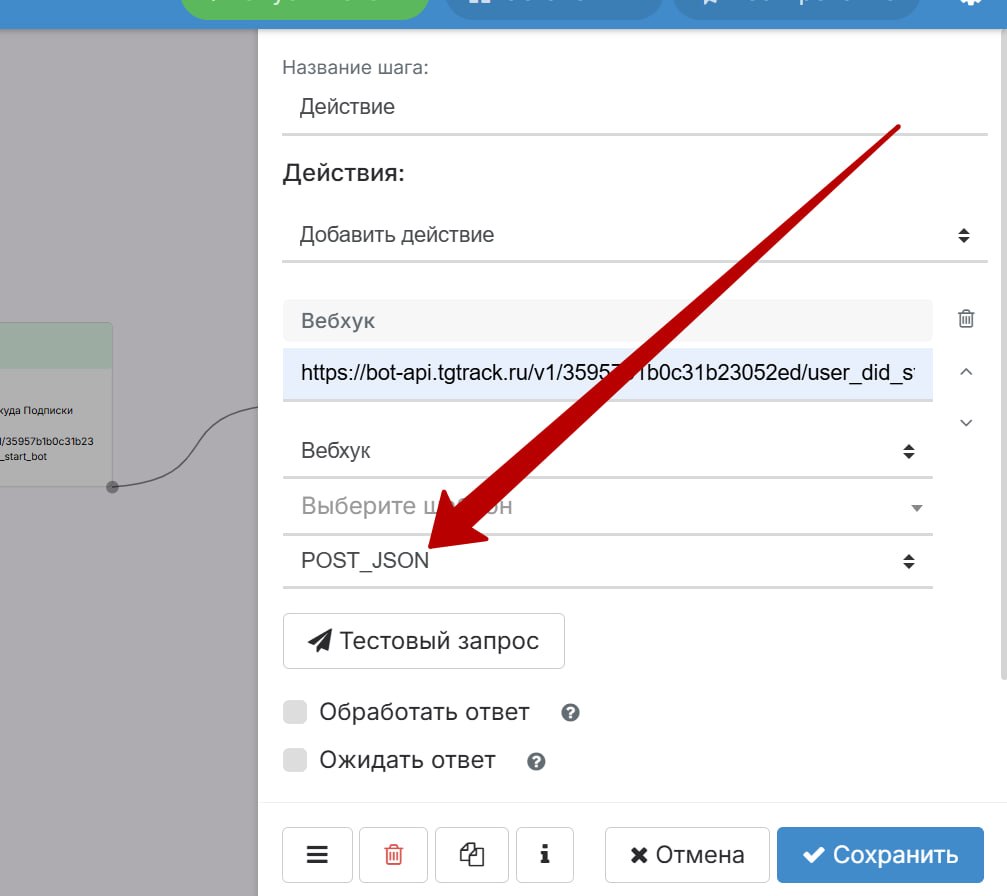Move webhook action up with chevron
The image size is (1007, 896).
[x=966, y=372]
